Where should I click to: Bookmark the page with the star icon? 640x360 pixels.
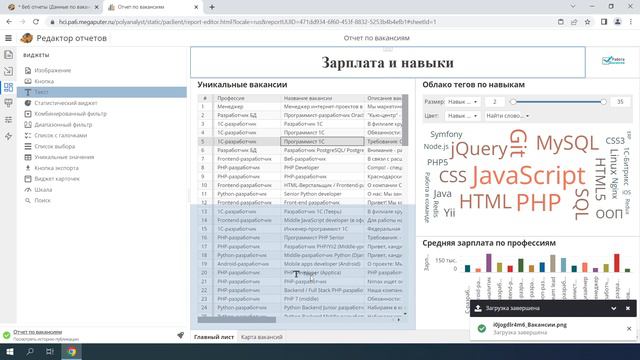tap(587, 22)
